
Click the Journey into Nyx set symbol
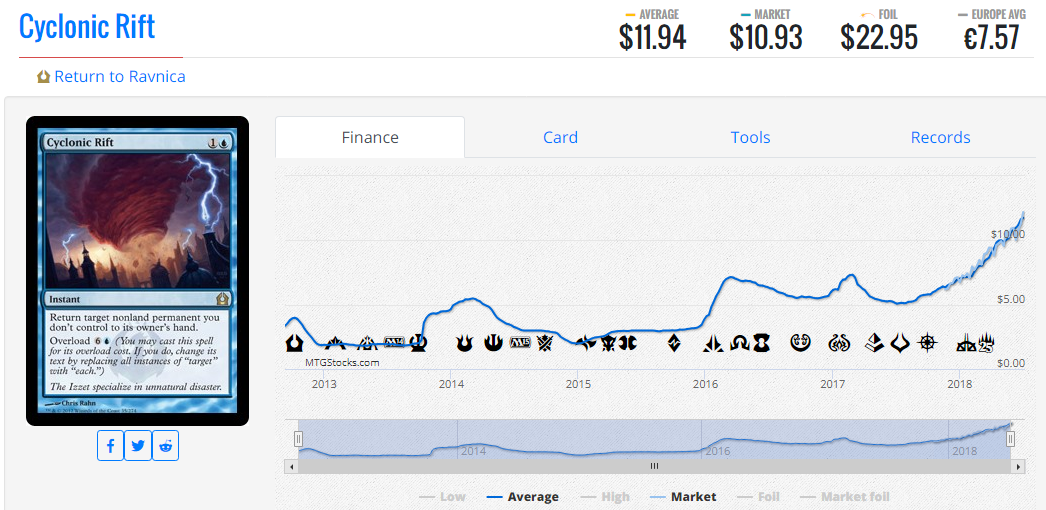[494, 343]
